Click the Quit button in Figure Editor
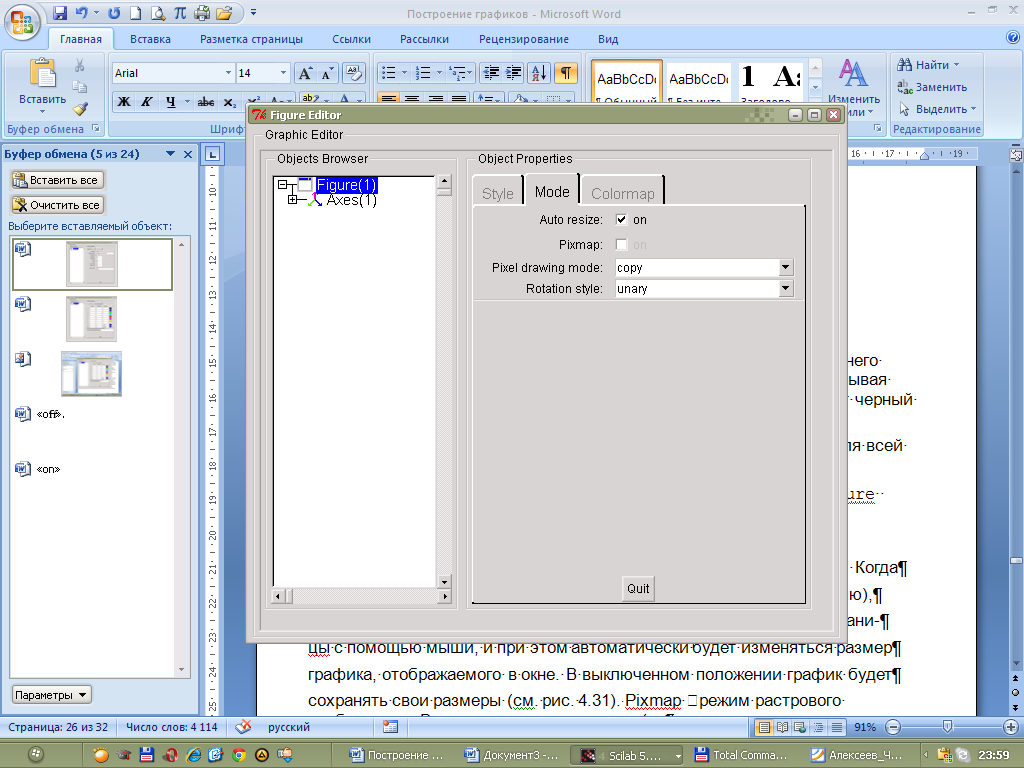Image resolution: width=1024 pixels, height=768 pixels. click(638, 588)
